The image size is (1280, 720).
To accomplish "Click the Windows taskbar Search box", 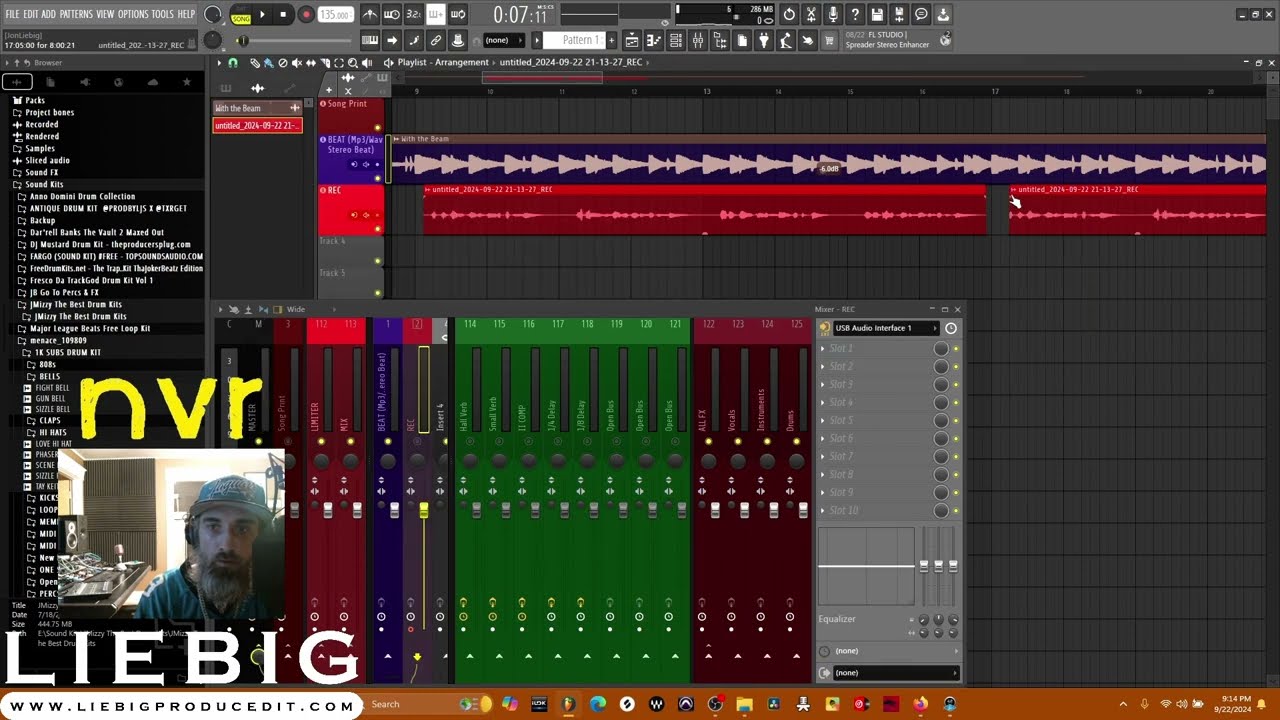I will [408, 704].
